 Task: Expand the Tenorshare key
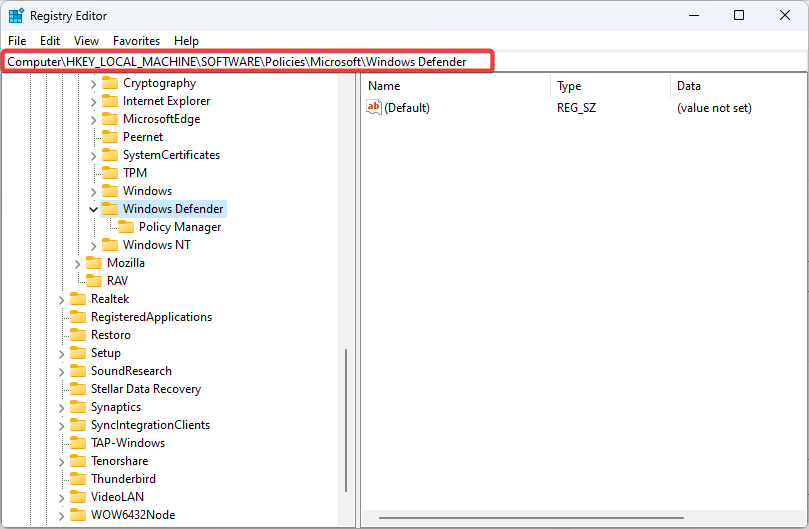pos(61,461)
